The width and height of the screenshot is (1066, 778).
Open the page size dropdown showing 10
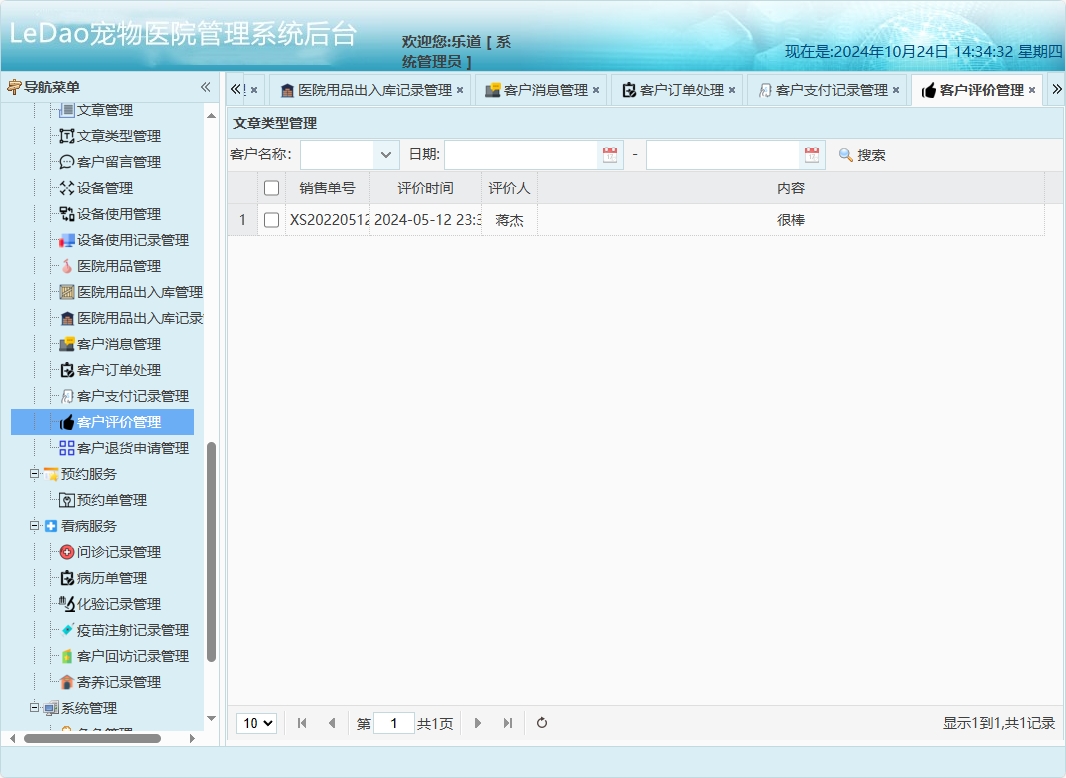pos(256,722)
